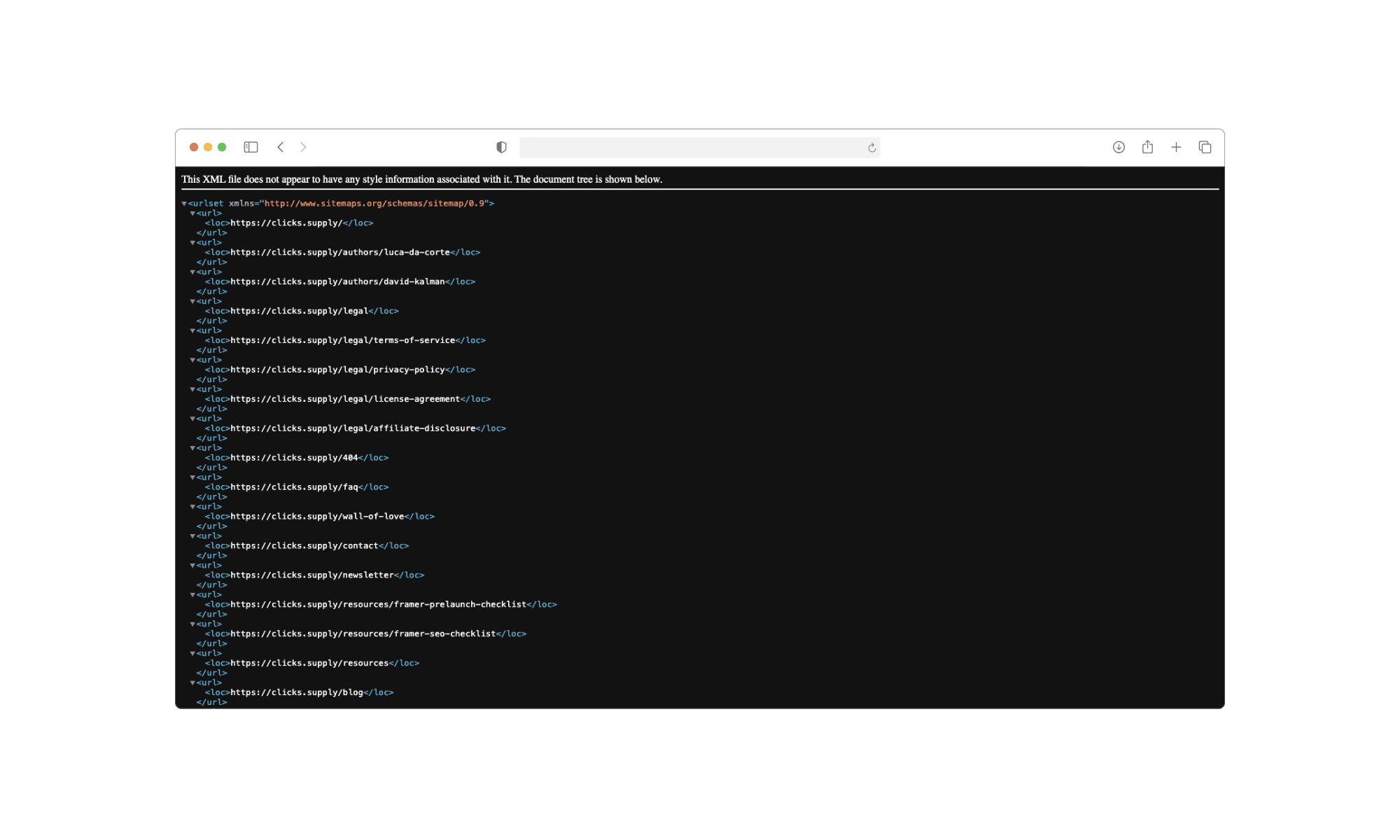This screenshot has width=1400, height=840.
Task: Click the framer-seo-checklist URL text
Action: (x=363, y=635)
